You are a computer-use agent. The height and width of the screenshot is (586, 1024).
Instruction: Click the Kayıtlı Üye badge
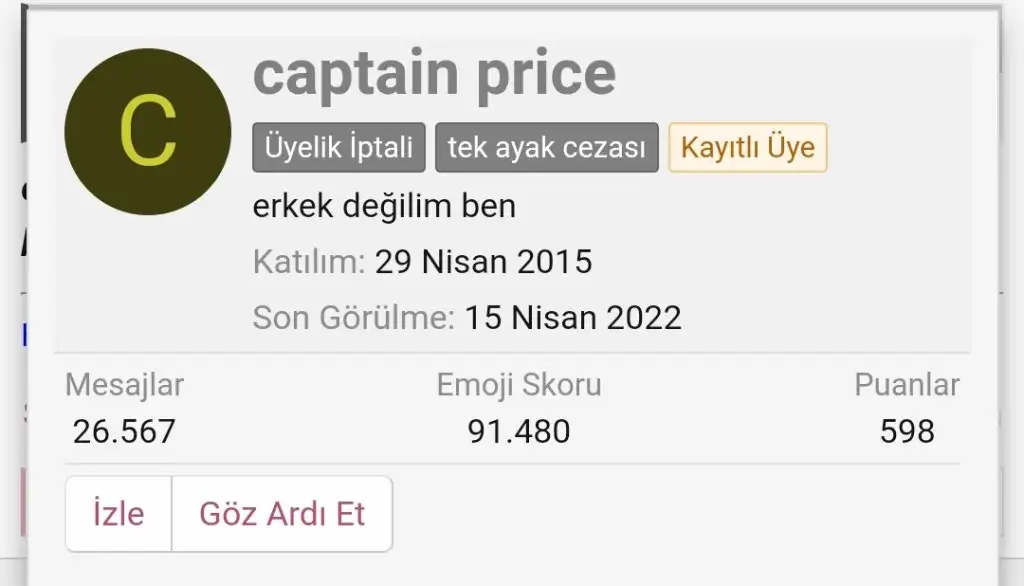747,148
